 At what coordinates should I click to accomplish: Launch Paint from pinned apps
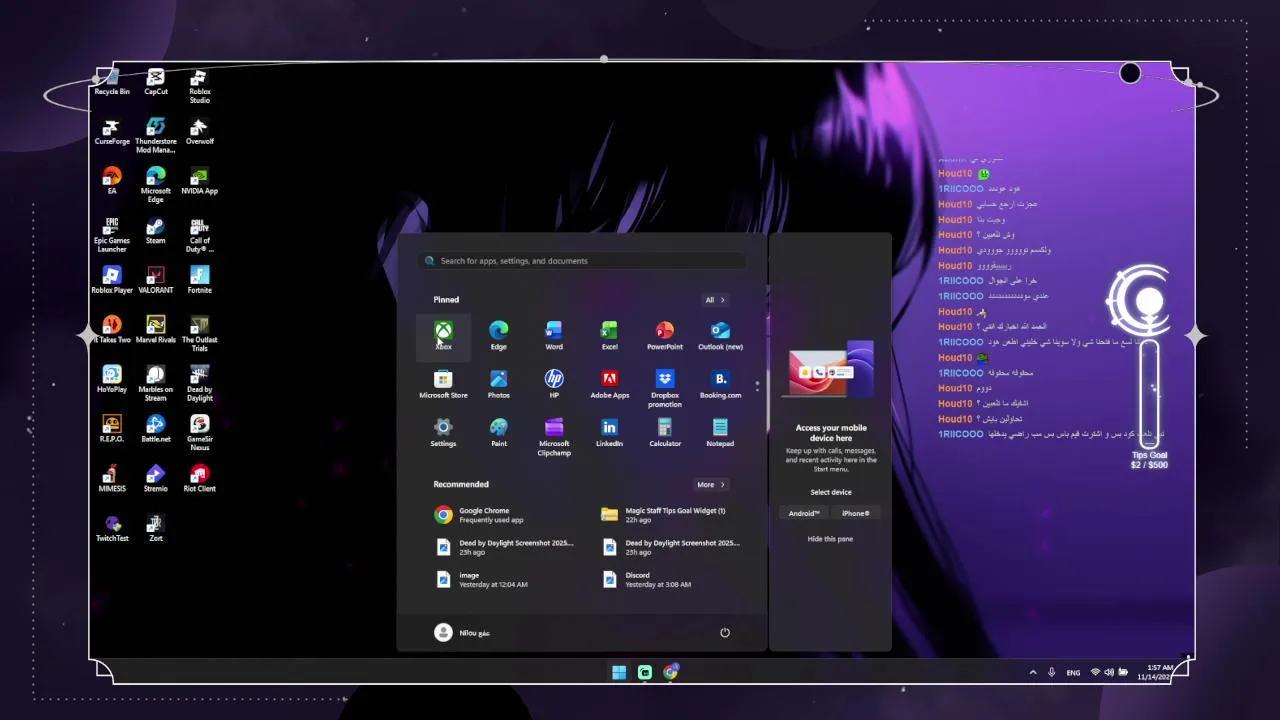click(498, 433)
